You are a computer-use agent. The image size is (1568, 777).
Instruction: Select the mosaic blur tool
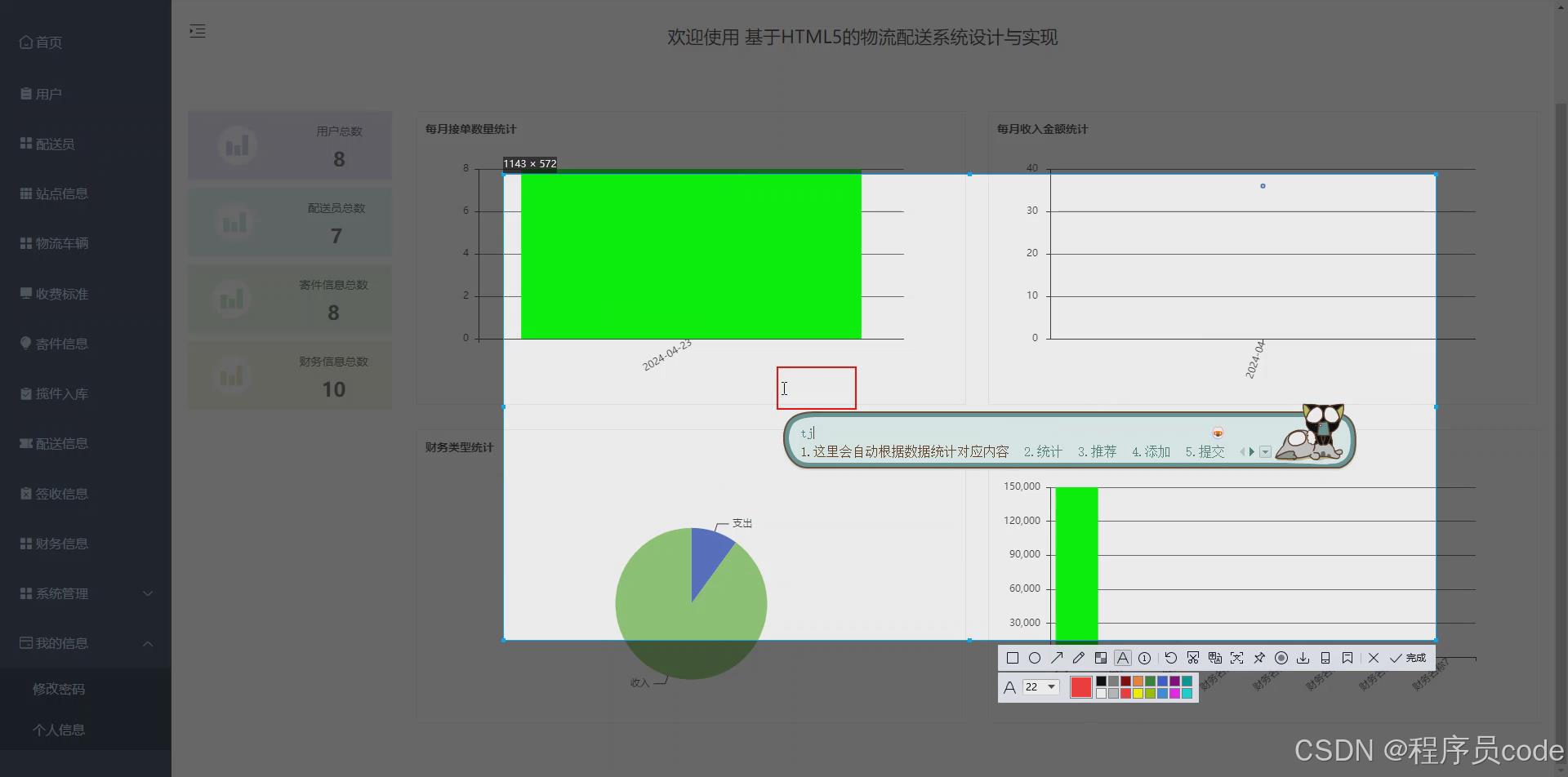1100,658
